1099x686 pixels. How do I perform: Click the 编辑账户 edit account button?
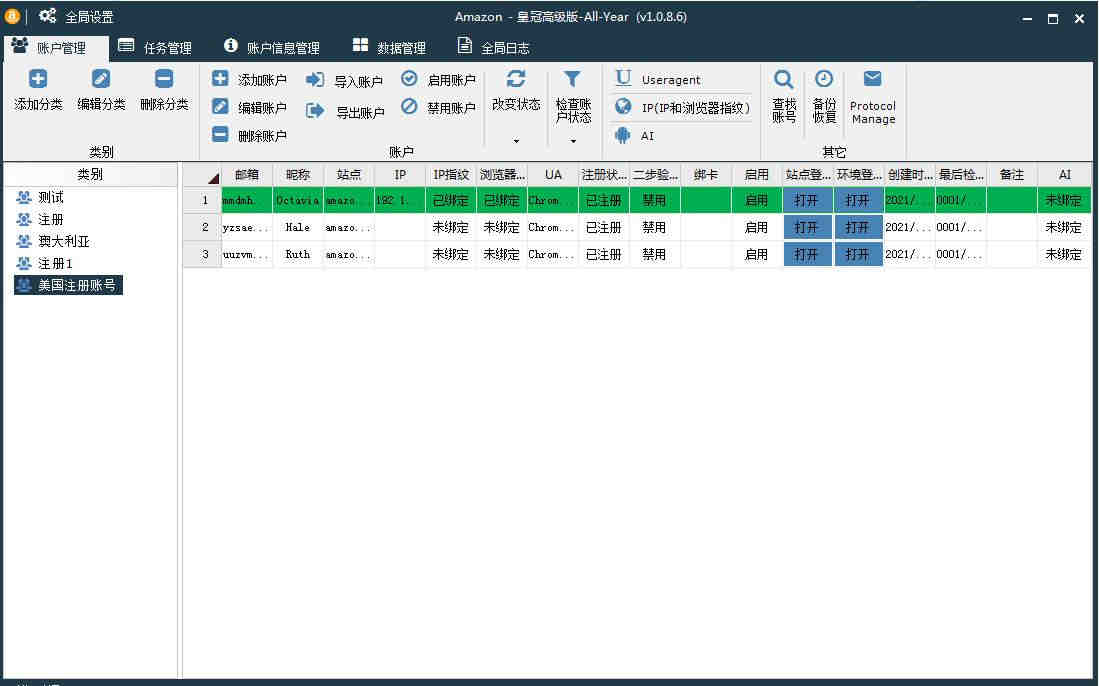coord(250,107)
